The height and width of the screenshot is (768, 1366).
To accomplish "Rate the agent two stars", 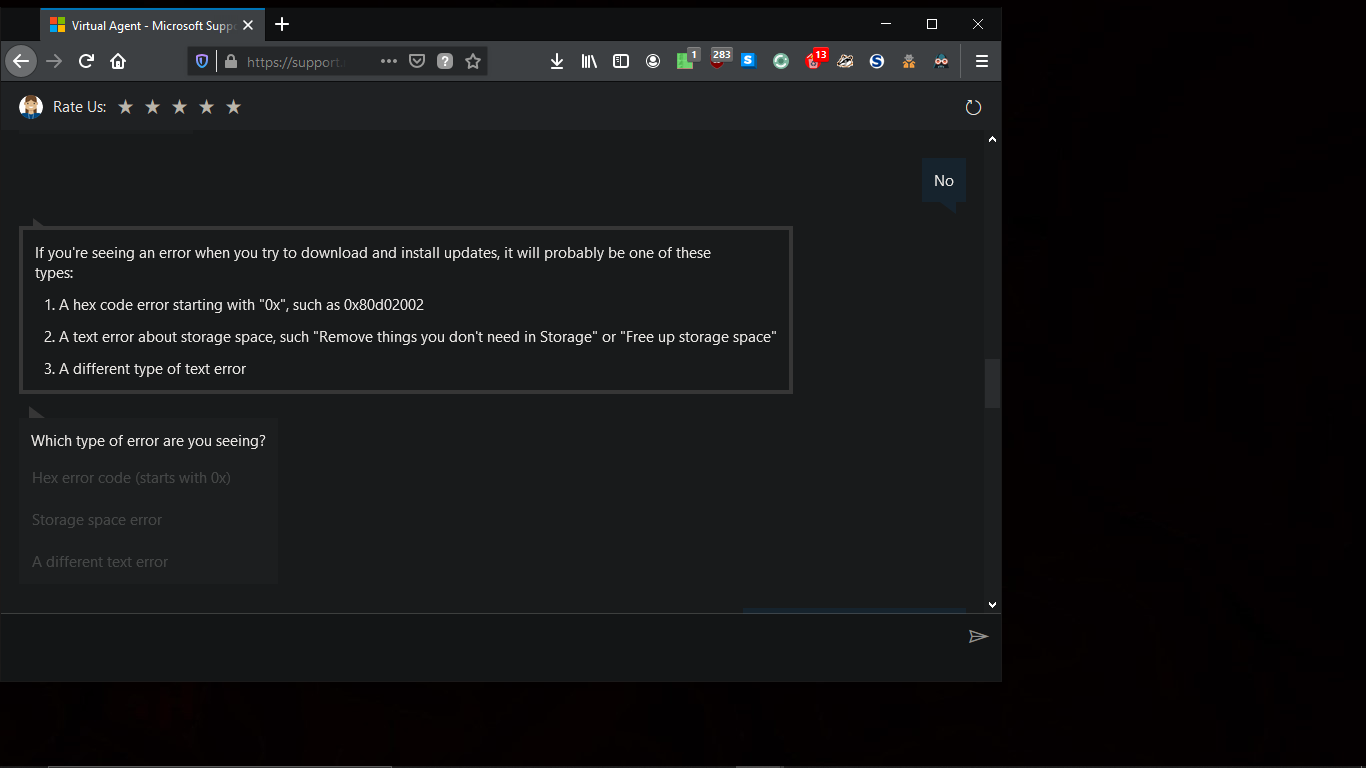I will tap(152, 107).
